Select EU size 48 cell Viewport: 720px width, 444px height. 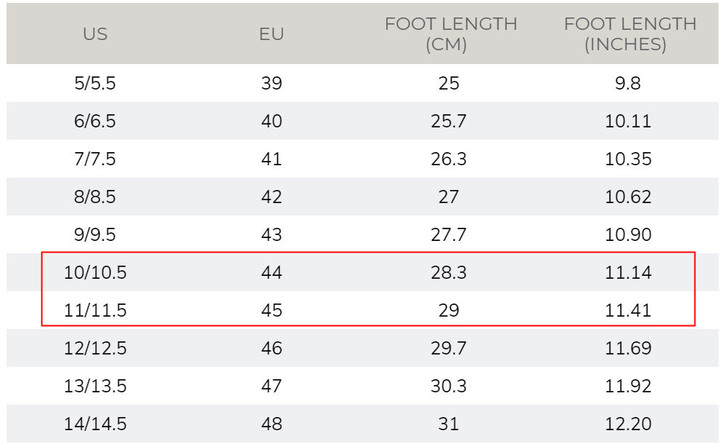(x=271, y=424)
